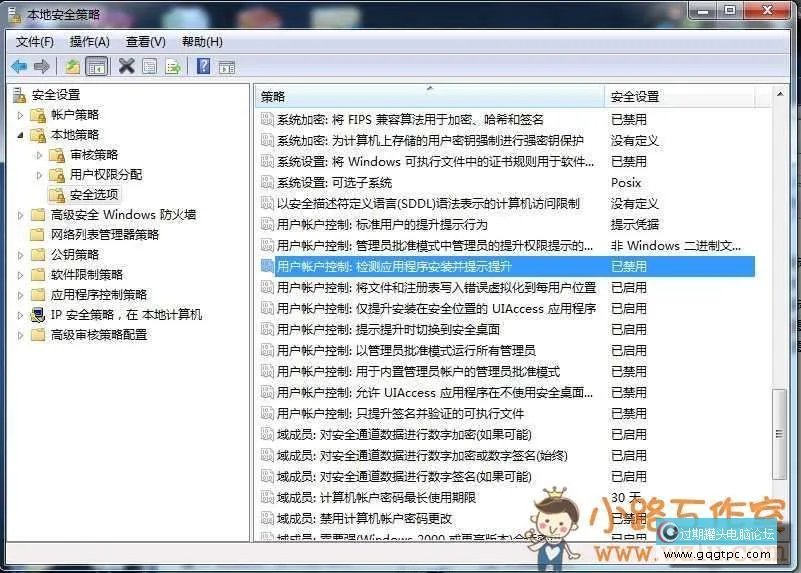801x573 pixels.
Task: Expand the 软件限制策略 node arrow
Action: (20, 275)
